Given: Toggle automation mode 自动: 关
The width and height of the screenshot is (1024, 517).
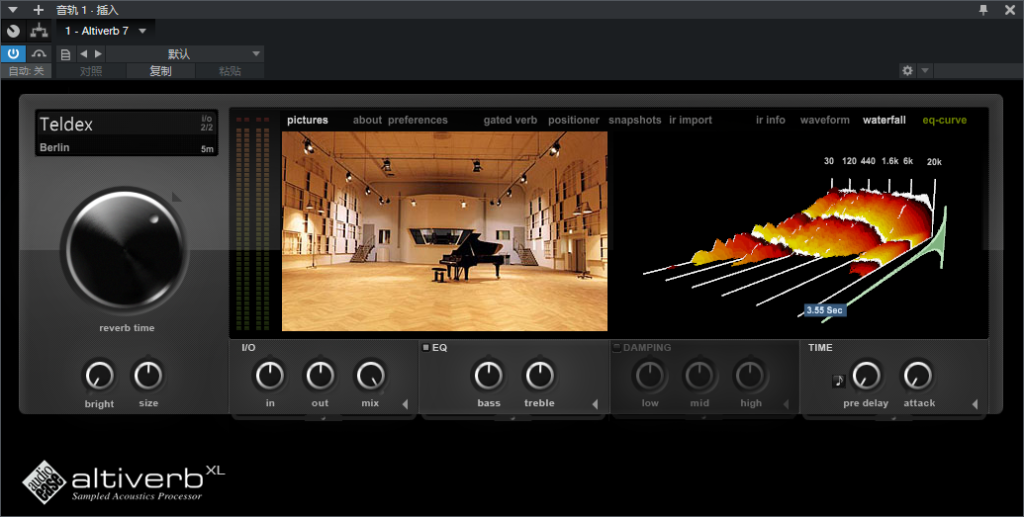Looking at the screenshot, I should click(x=26, y=71).
